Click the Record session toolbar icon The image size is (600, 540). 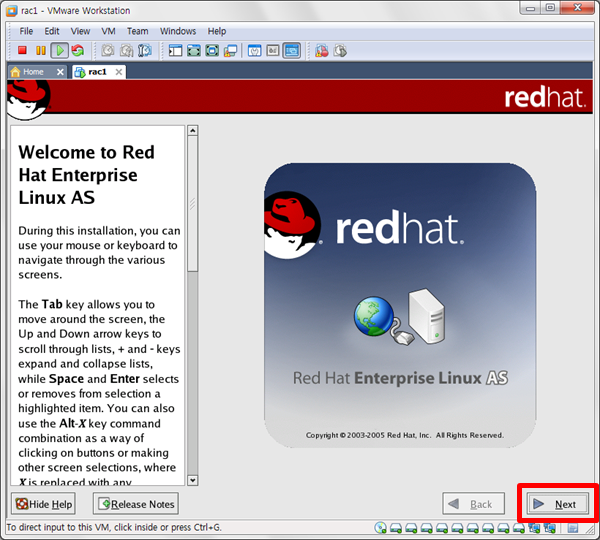[x=322, y=51]
